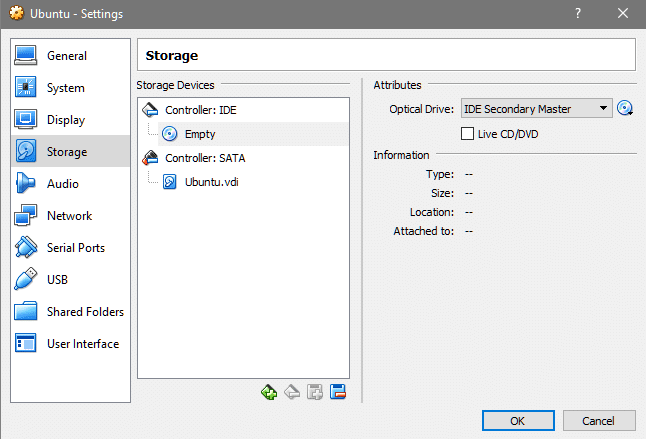The image size is (646, 439).
Task: Click the remove storage attachment icon
Action: click(x=337, y=393)
